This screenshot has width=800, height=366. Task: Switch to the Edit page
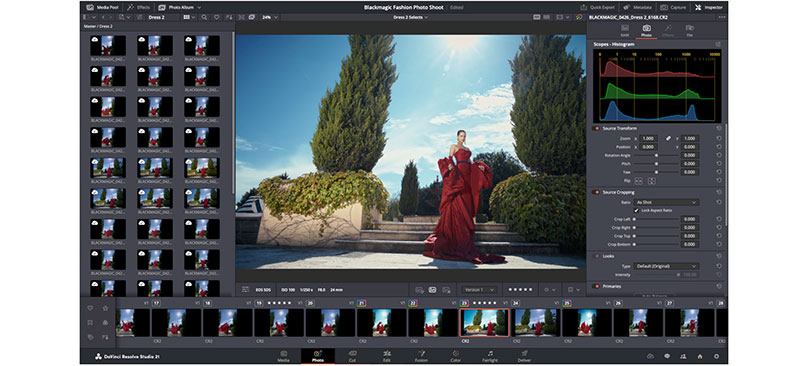(x=387, y=355)
